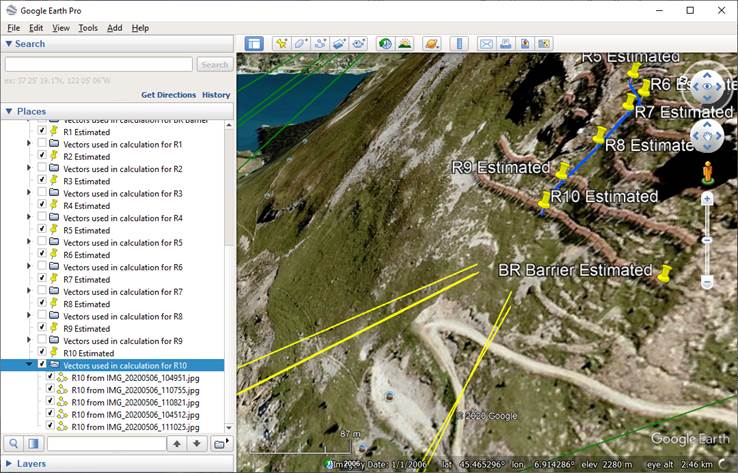Click the History link
This screenshot has height=473, width=738.
point(216,95)
